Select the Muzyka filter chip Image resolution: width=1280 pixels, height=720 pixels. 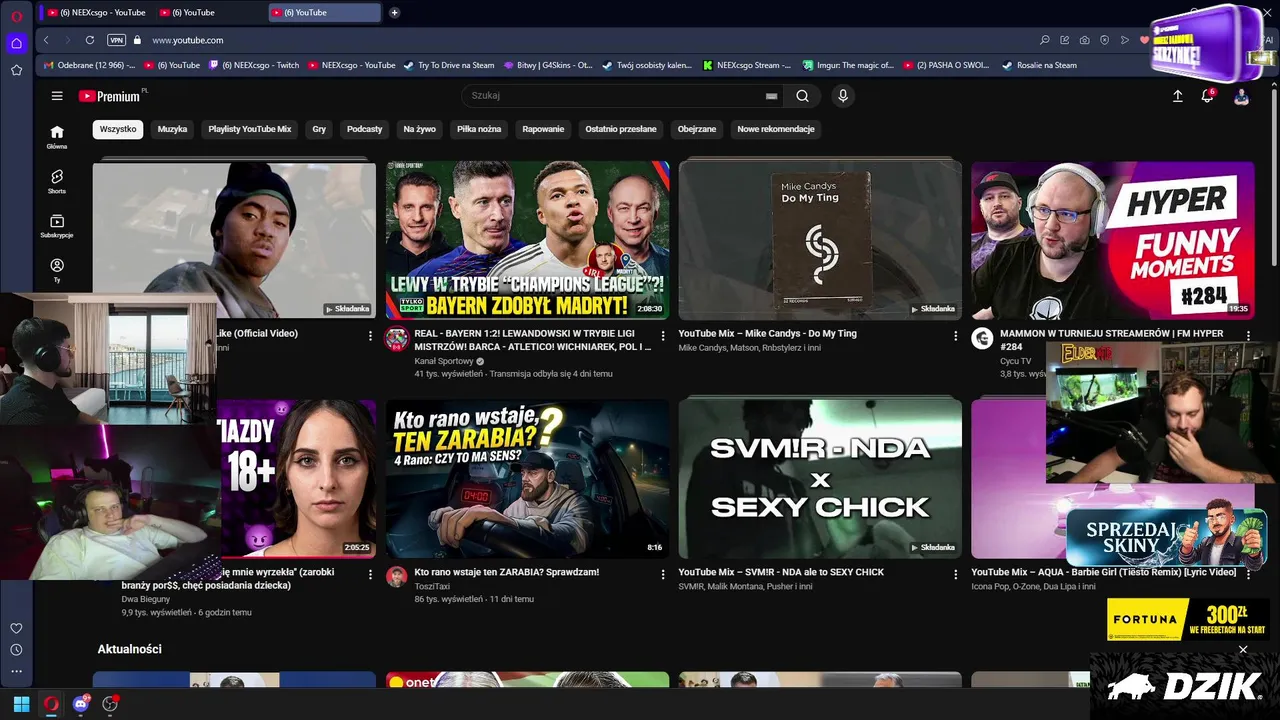pyautogui.click(x=172, y=129)
